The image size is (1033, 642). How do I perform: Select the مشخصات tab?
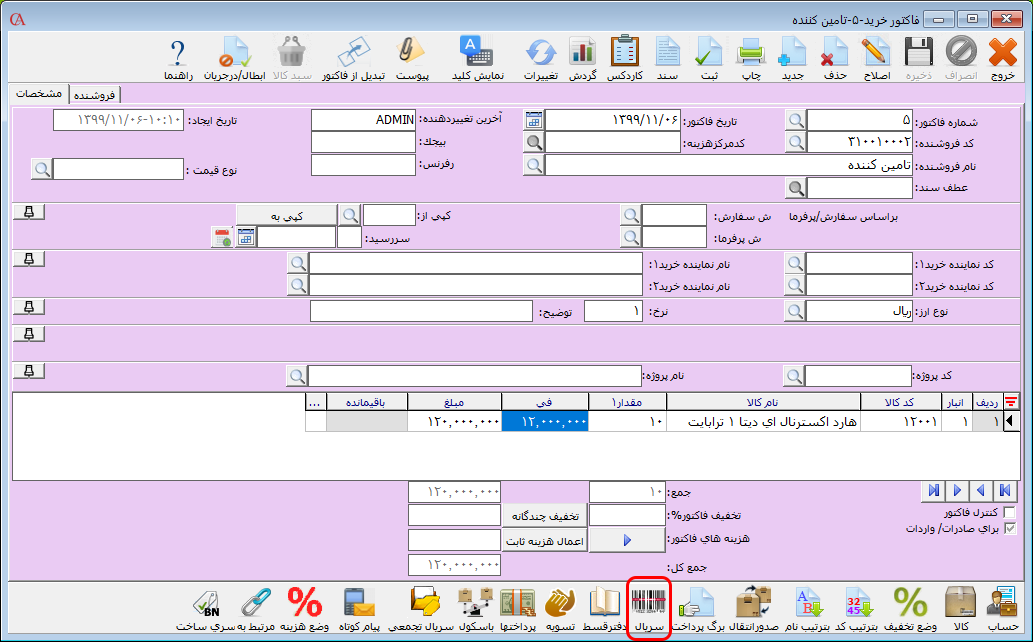[41, 93]
